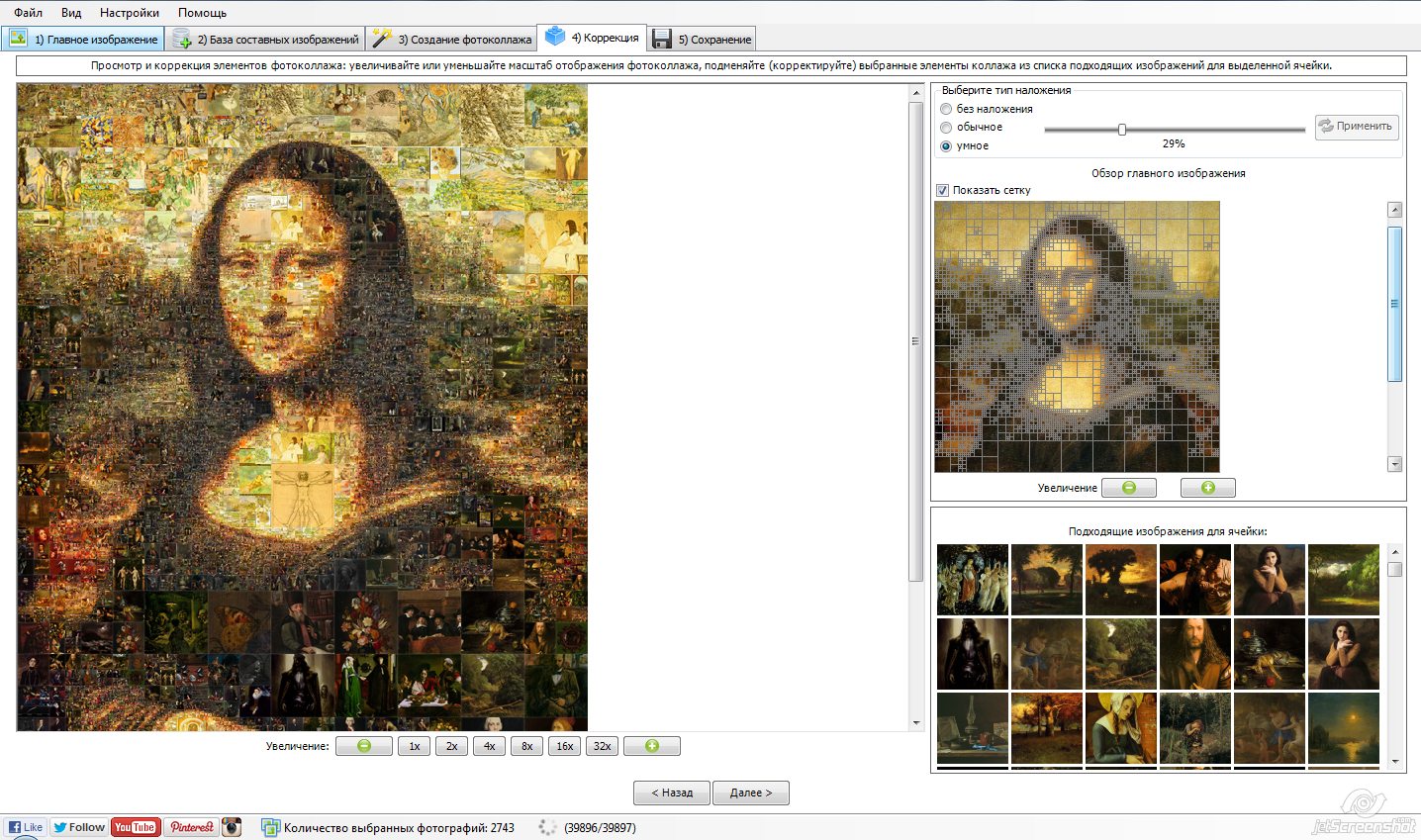Zoom in collage with green plus button
The image size is (1421, 840).
(x=651, y=746)
